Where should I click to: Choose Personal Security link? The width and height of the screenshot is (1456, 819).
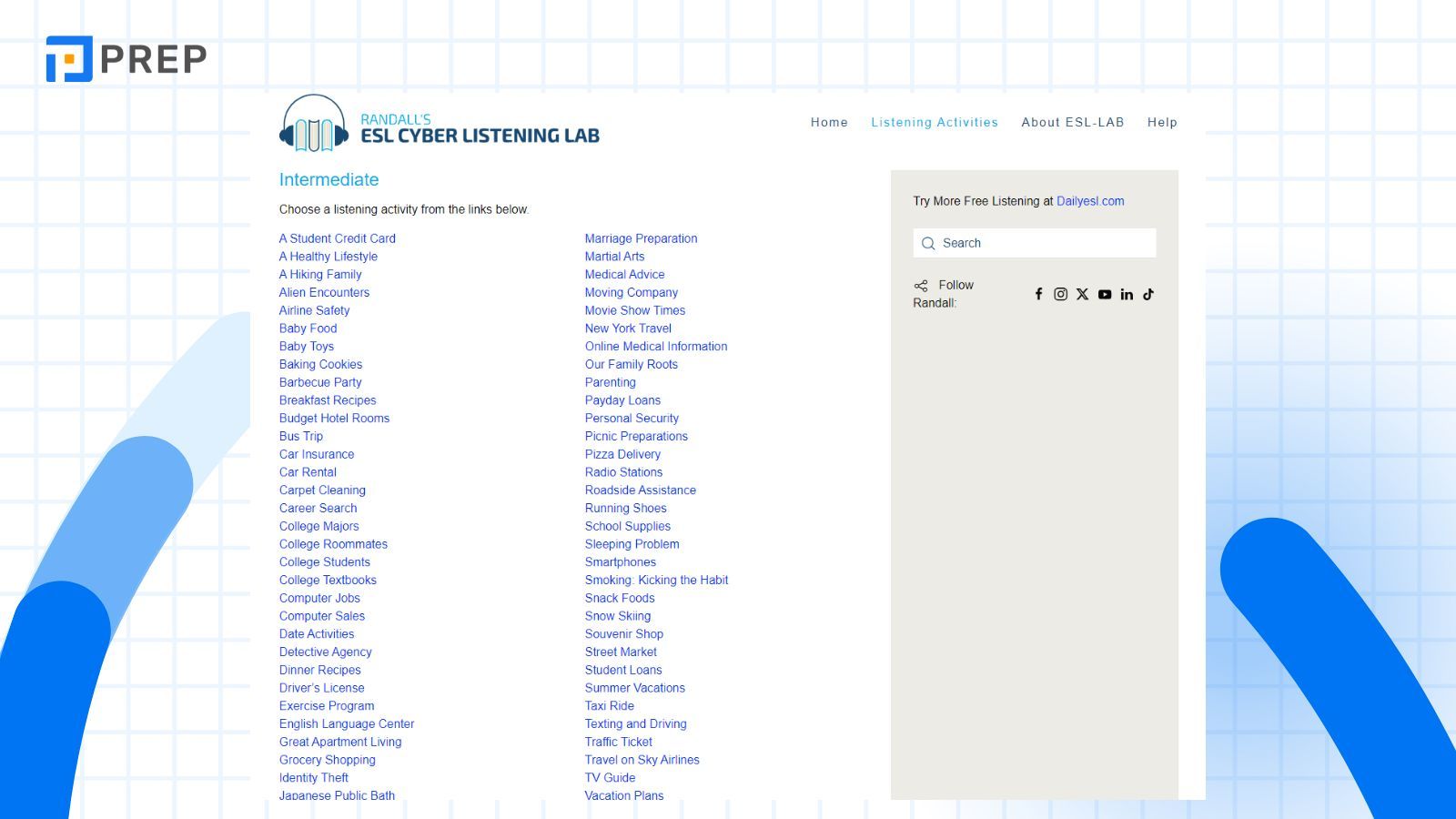coord(632,418)
